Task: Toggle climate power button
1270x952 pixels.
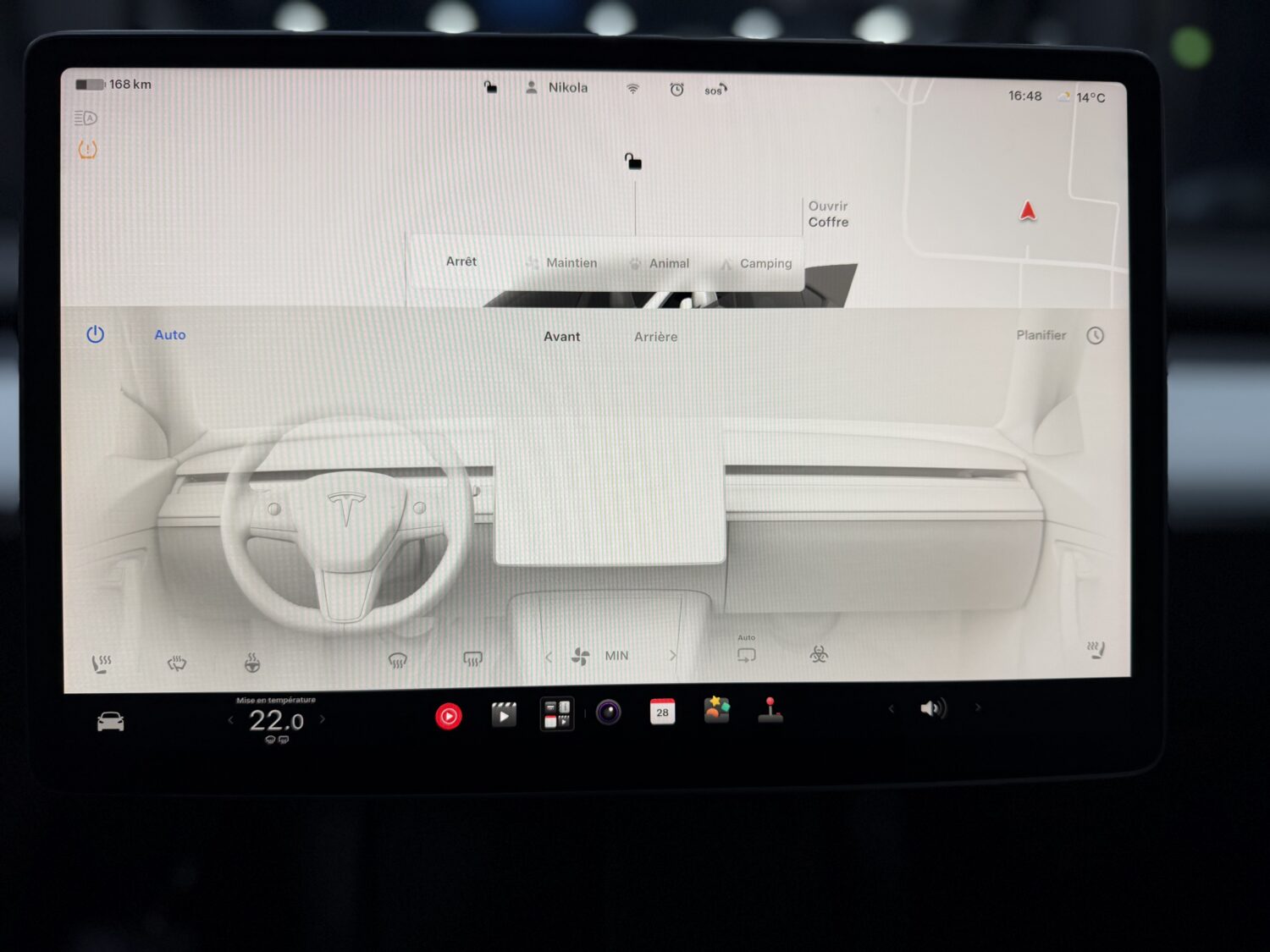Action: point(96,334)
